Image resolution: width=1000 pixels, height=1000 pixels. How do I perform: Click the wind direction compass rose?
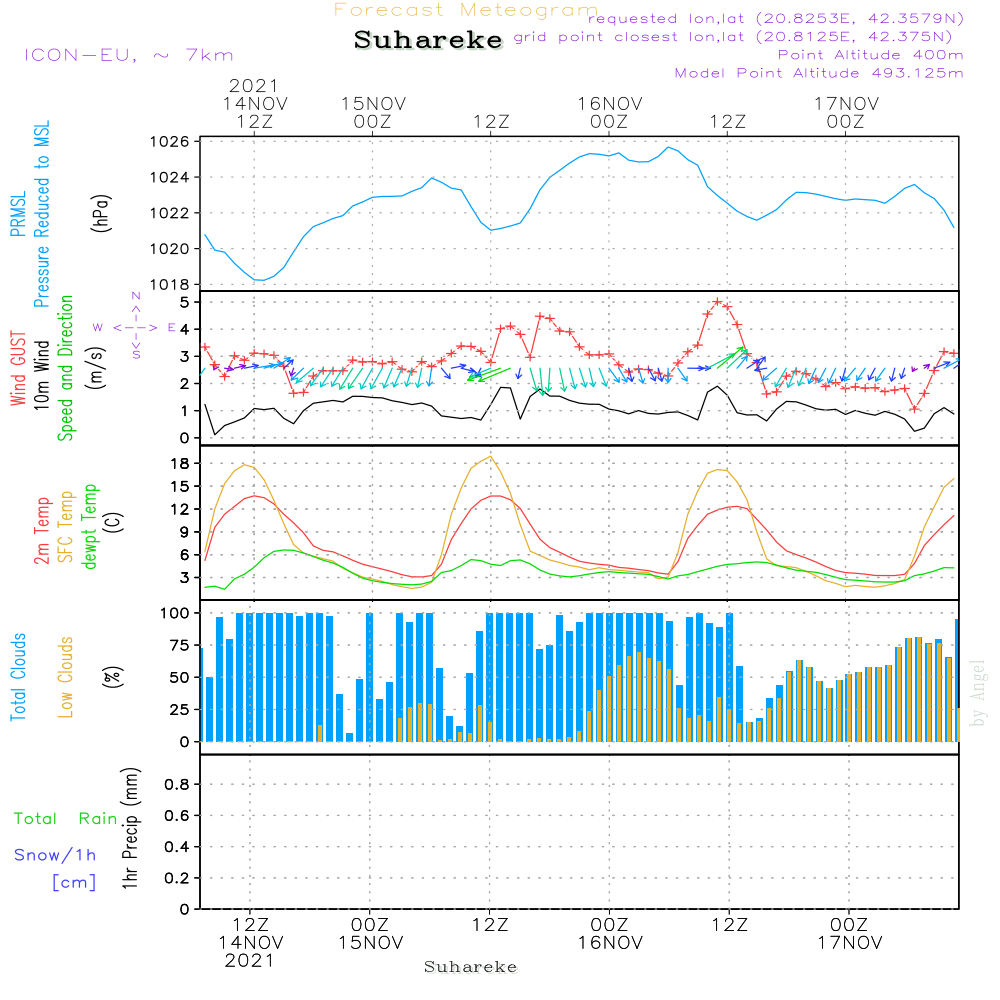135,327
